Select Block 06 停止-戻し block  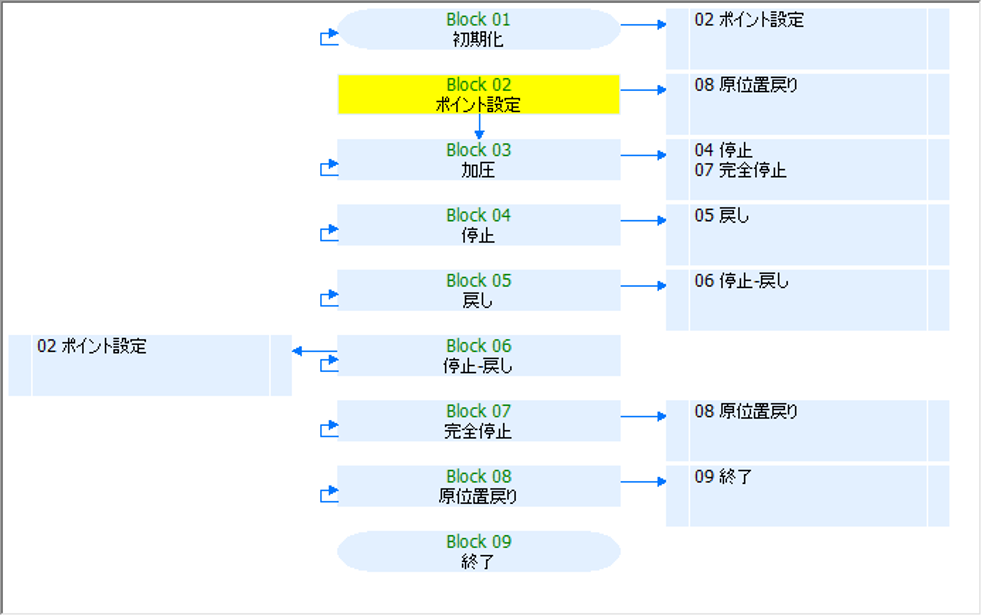point(478,355)
